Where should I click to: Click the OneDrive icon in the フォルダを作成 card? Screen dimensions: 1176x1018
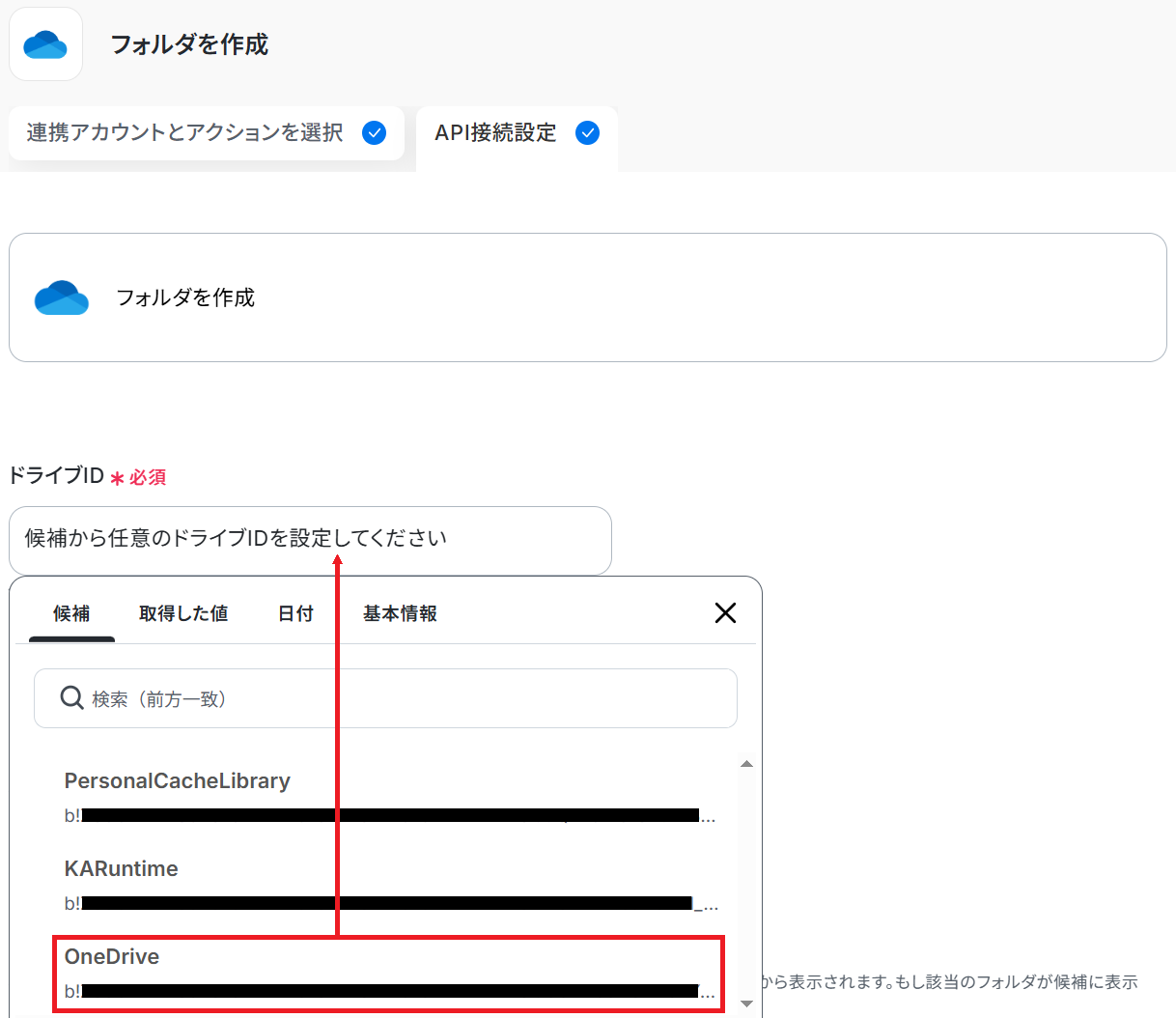click(x=61, y=297)
